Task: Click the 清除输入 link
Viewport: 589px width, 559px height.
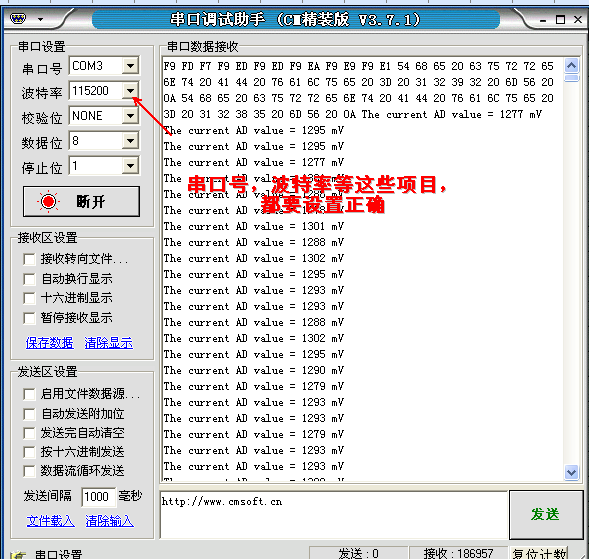Action: click(x=109, y=521)
